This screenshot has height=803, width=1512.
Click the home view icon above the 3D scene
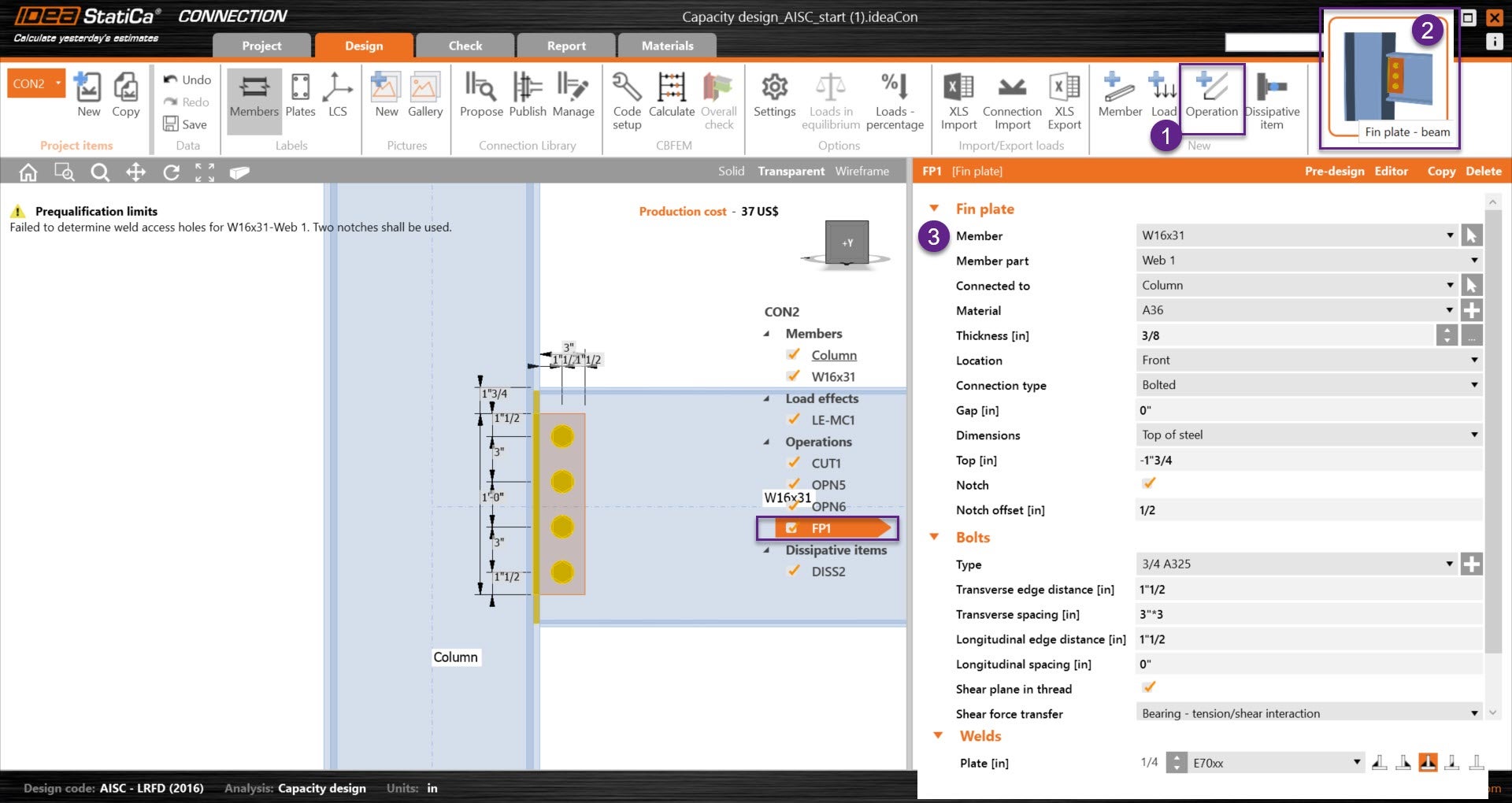coord(28,171)
